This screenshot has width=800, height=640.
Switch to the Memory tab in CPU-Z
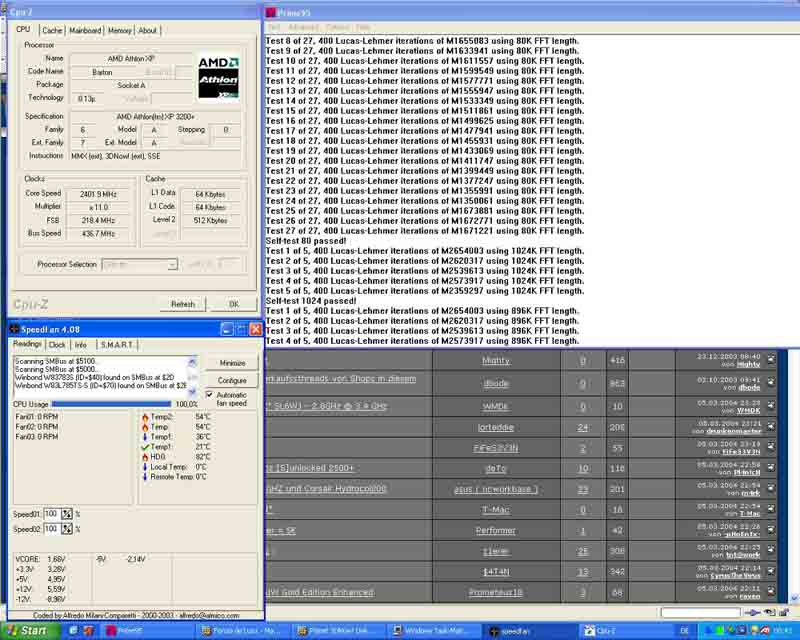pyautogui.click(x=120, y=31)
